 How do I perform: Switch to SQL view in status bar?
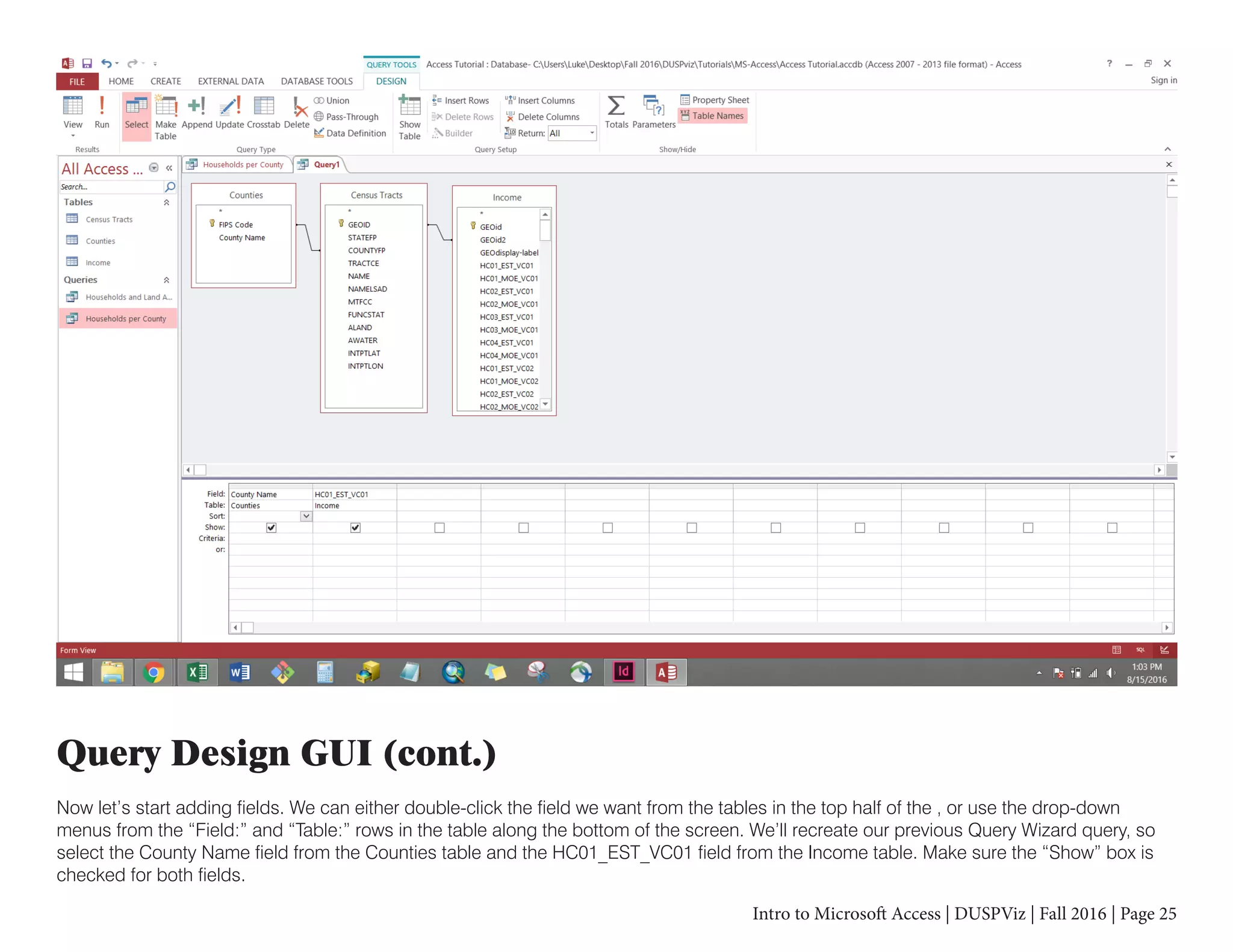[x=1140, y=650]
